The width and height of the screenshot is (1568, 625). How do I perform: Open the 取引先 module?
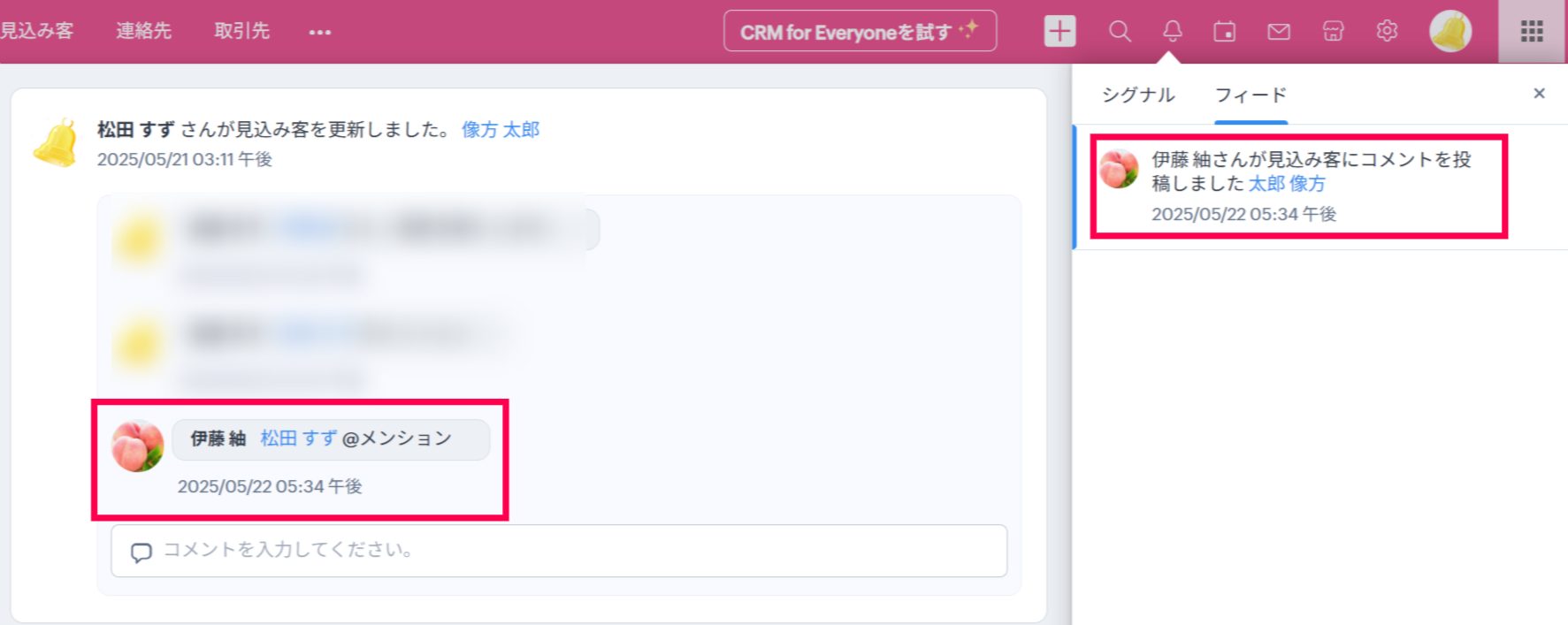pos(242,31)
